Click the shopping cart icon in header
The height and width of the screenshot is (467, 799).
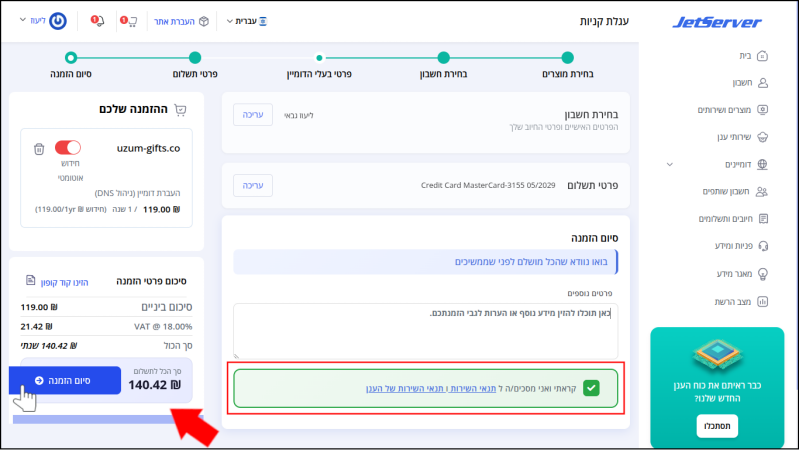[131, 21]
